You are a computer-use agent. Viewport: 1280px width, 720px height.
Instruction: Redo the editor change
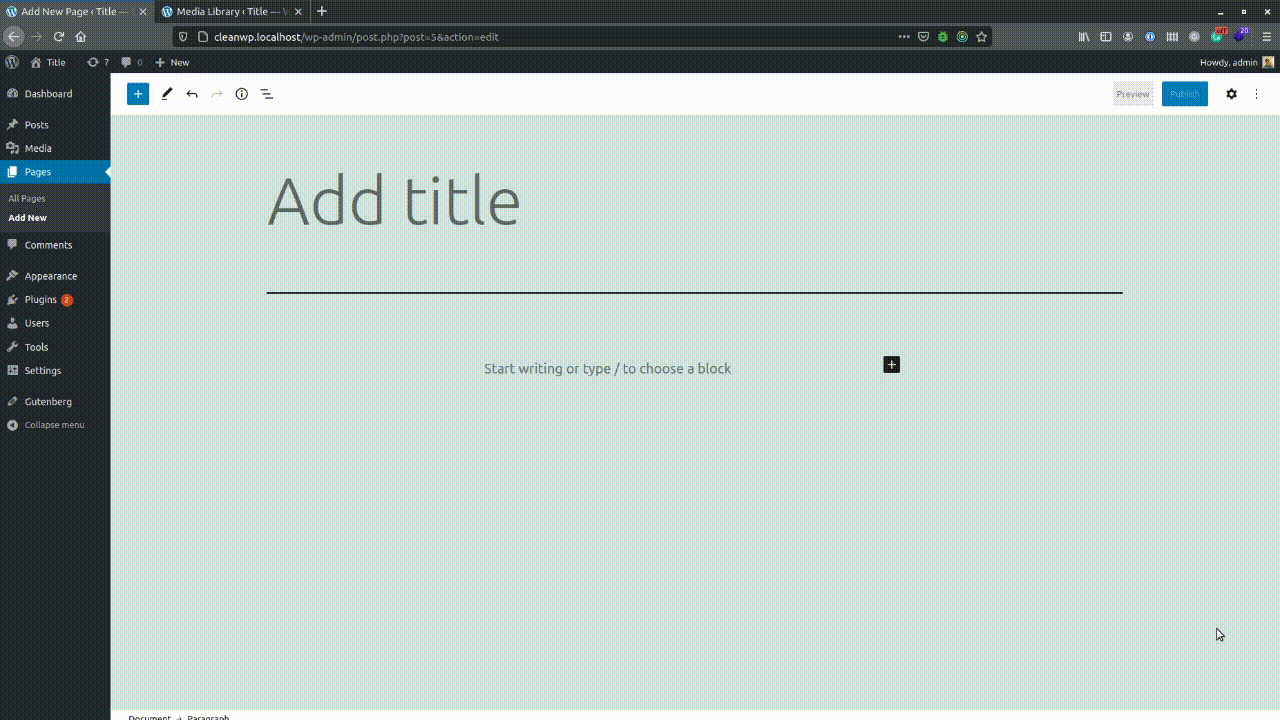click(217, 94)
